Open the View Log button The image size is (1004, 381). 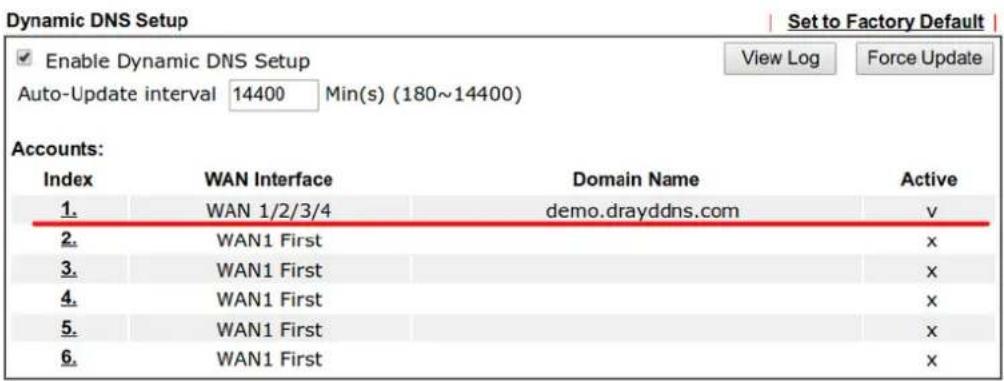point(780,59)
